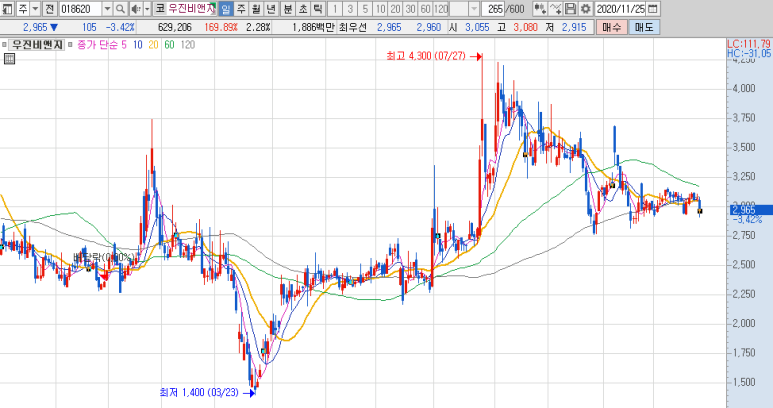
Task: Click the add indicator line icon
Action: (556, 8)
